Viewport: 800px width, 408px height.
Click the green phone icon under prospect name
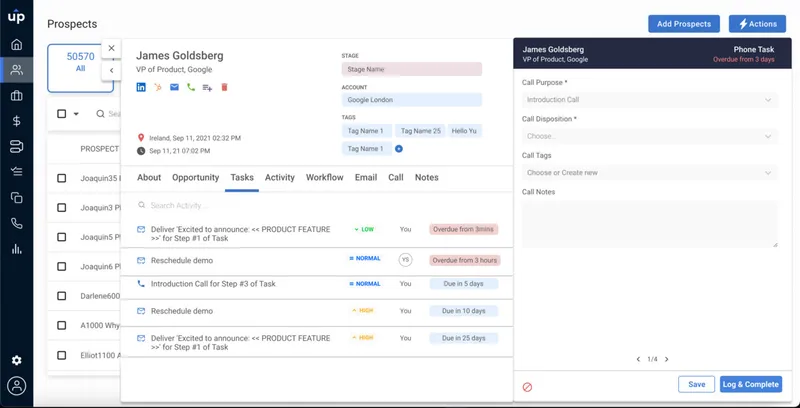click(191, 87)
